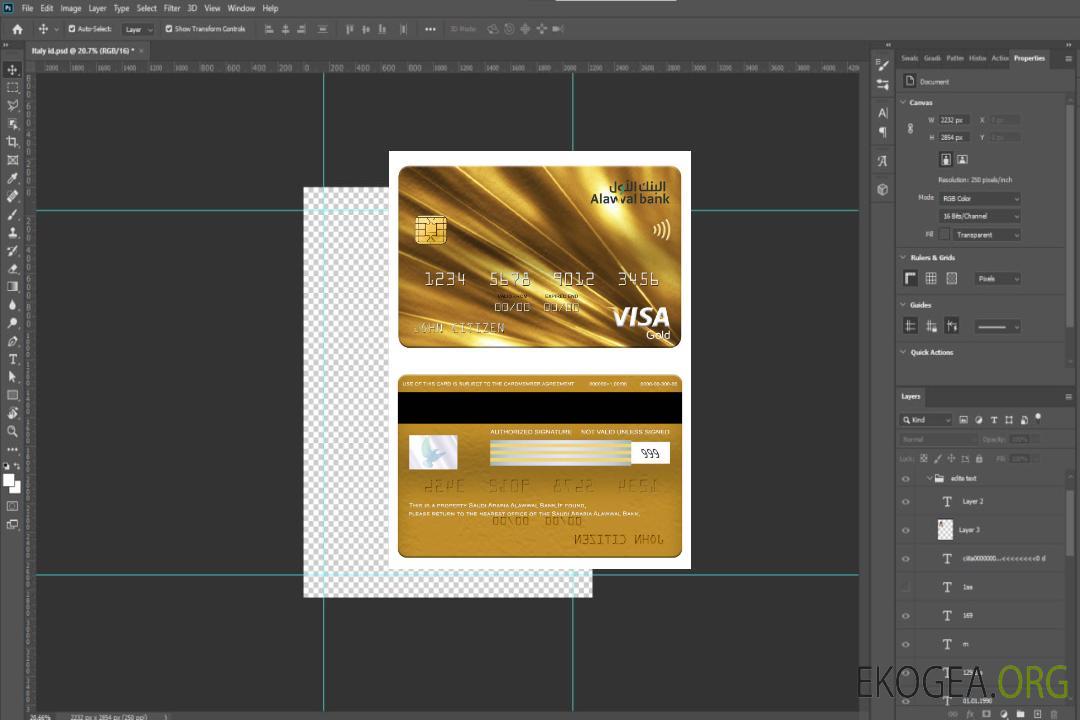
Task: Open the Pixels ruler units dropdown
Action: coord(998,279)
